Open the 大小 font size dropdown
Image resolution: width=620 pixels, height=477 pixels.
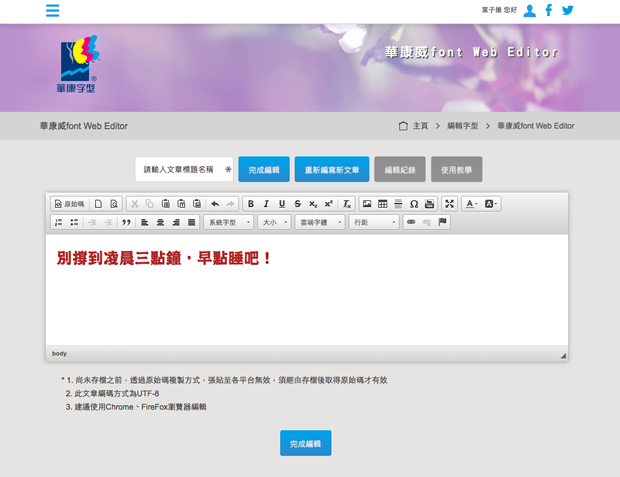(274, 222)
